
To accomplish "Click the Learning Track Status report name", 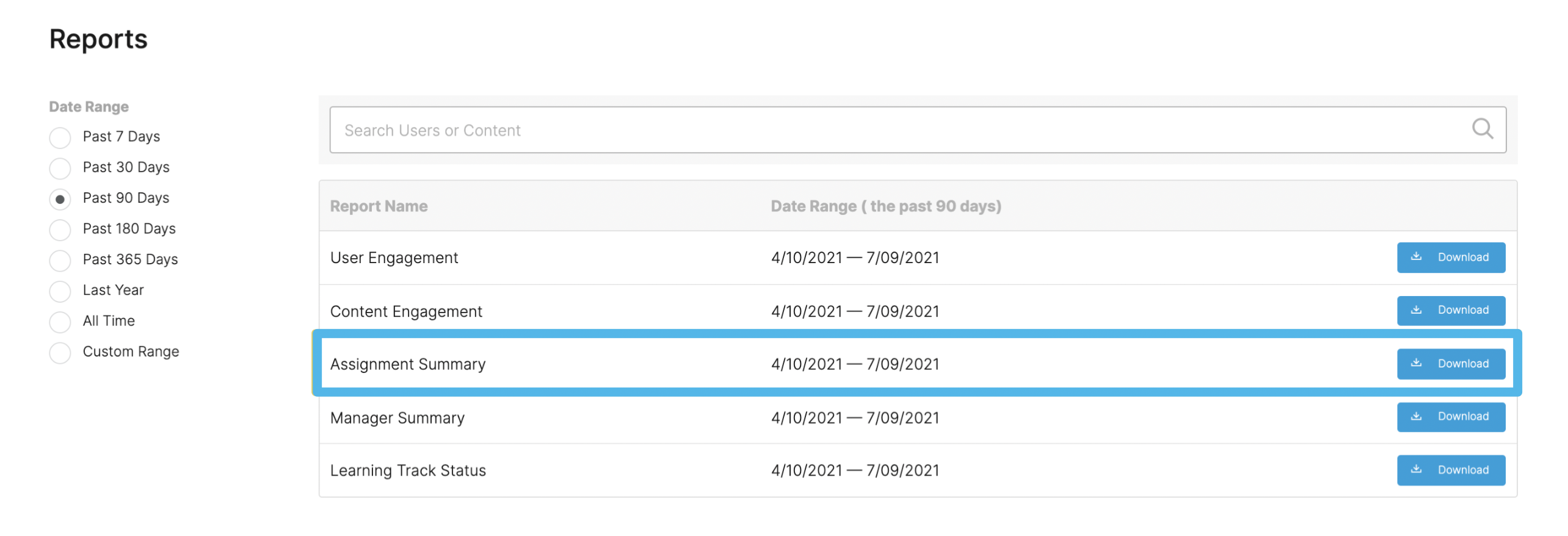I will click(x=407, y=470).
